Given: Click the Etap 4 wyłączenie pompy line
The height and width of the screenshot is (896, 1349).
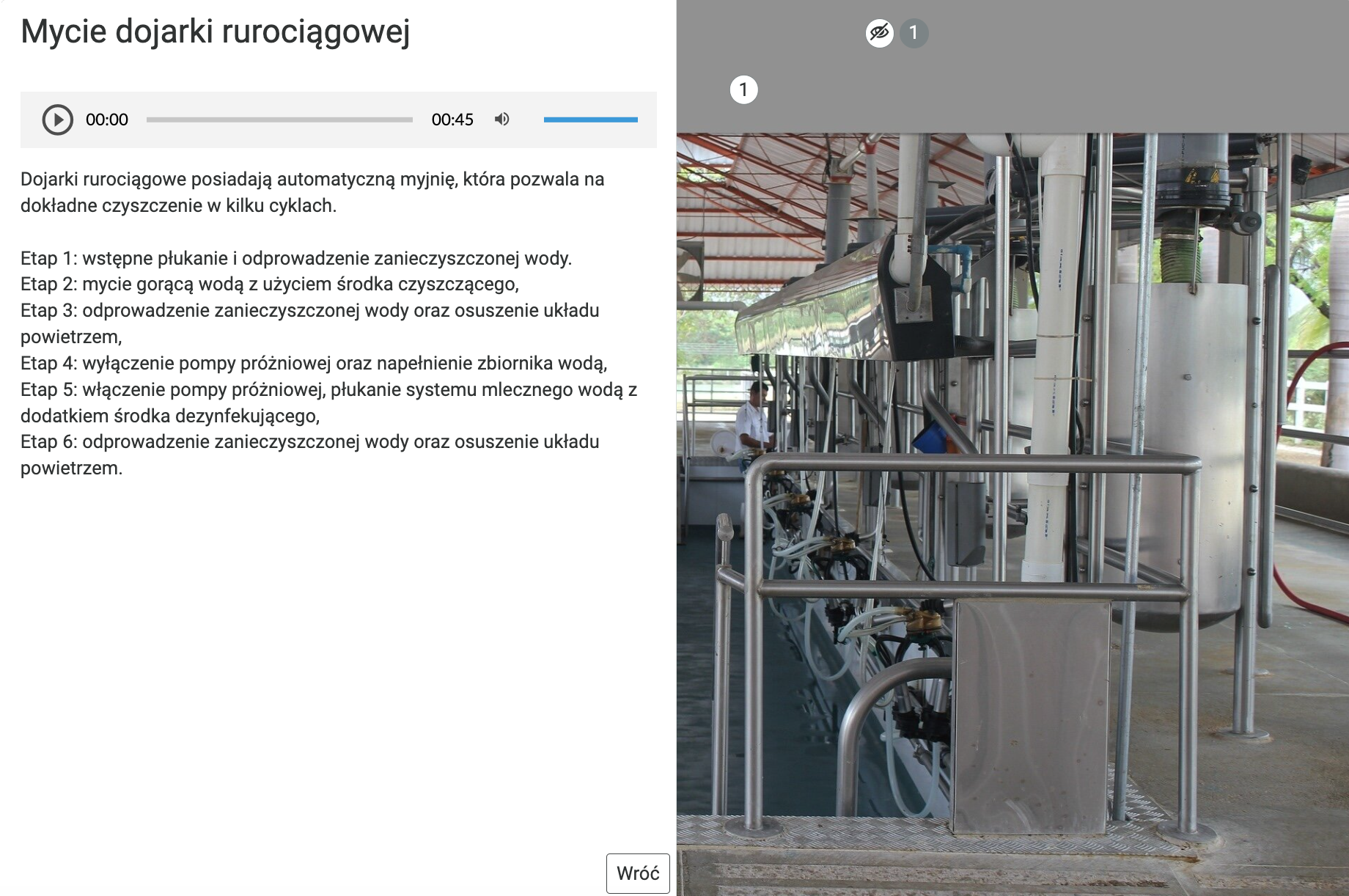Looking at the screenshot, I should pyautogui.click(x=314, y=363).
